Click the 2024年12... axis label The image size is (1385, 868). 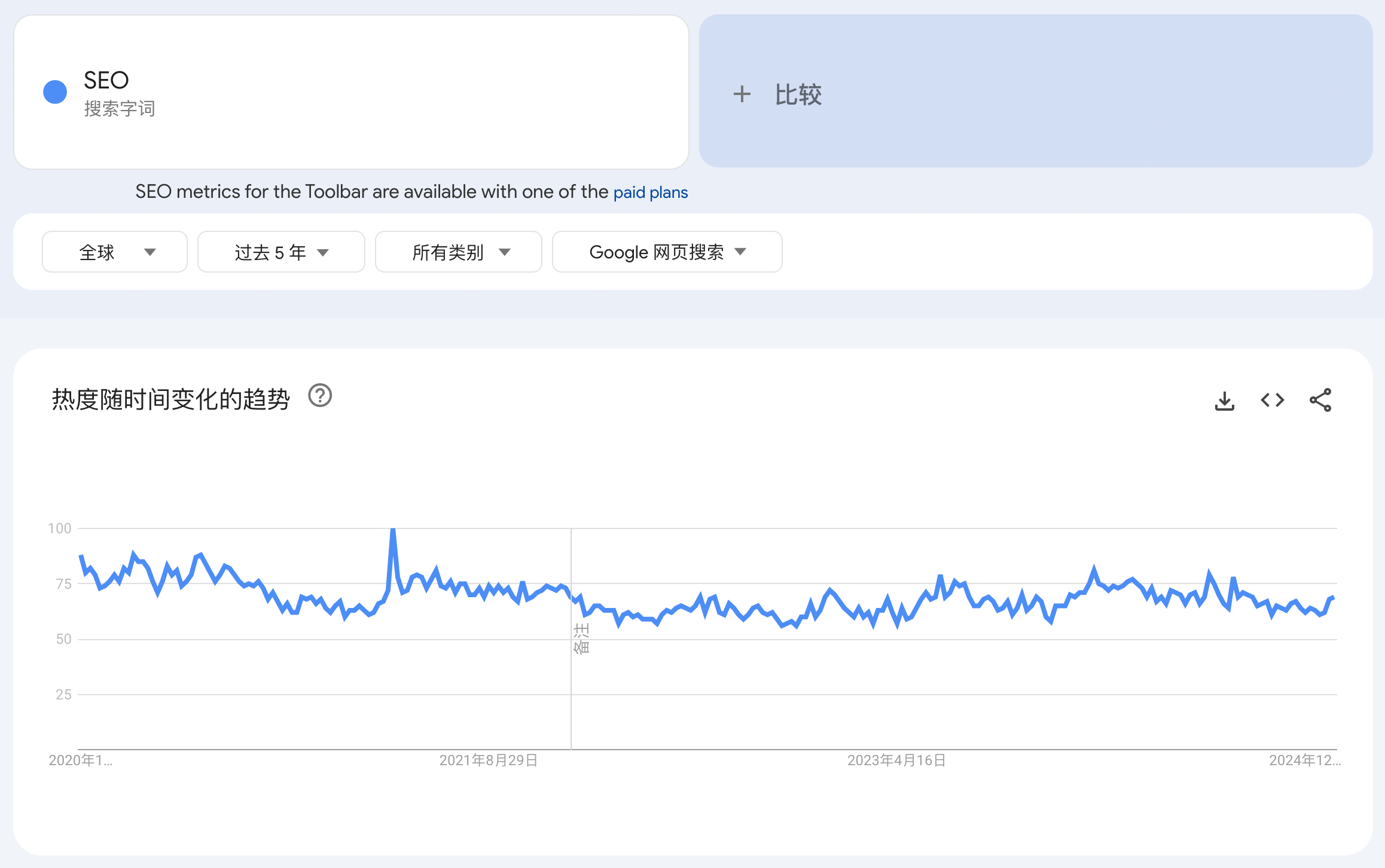(x=1305, y=760)
